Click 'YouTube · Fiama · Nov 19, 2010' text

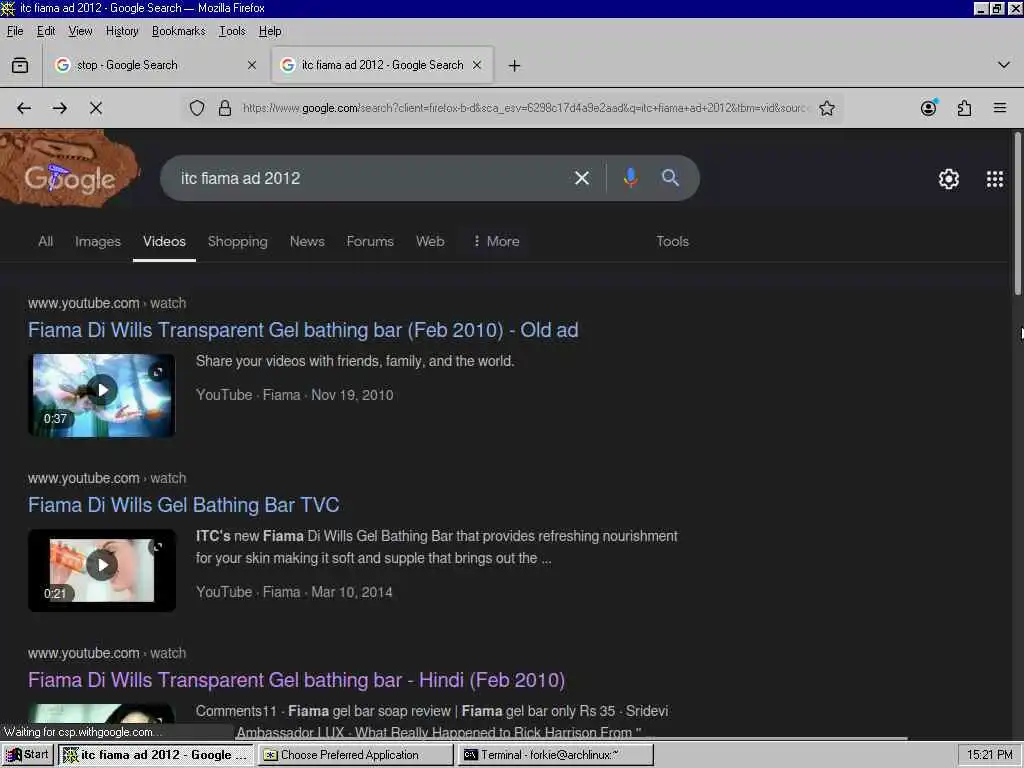(295, 394)
